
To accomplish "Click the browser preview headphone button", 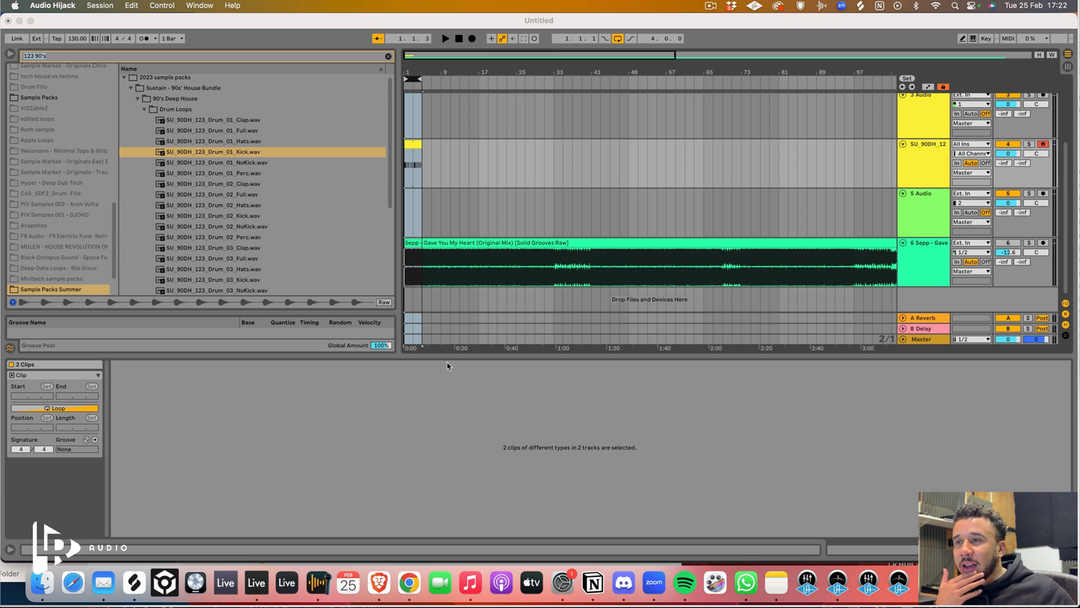I will pos(11,302).
